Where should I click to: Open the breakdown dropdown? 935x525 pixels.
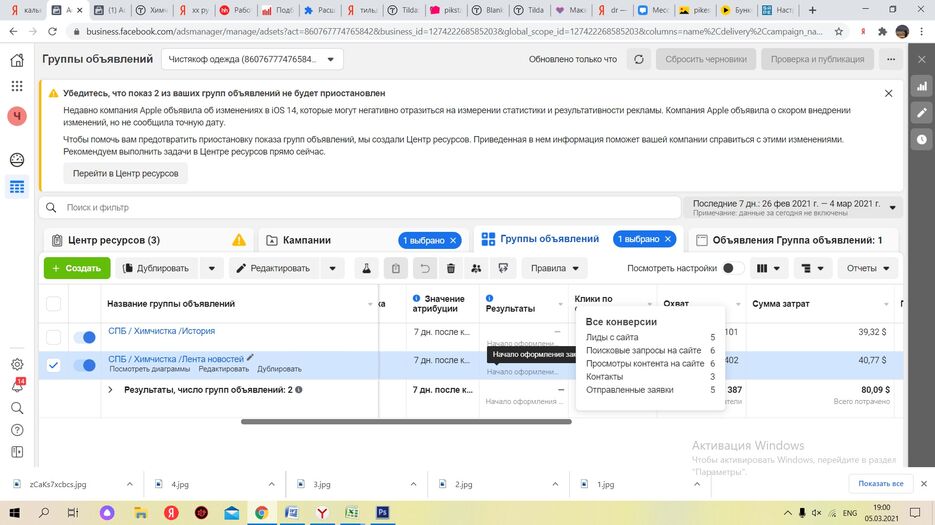(x=812, y=268)
